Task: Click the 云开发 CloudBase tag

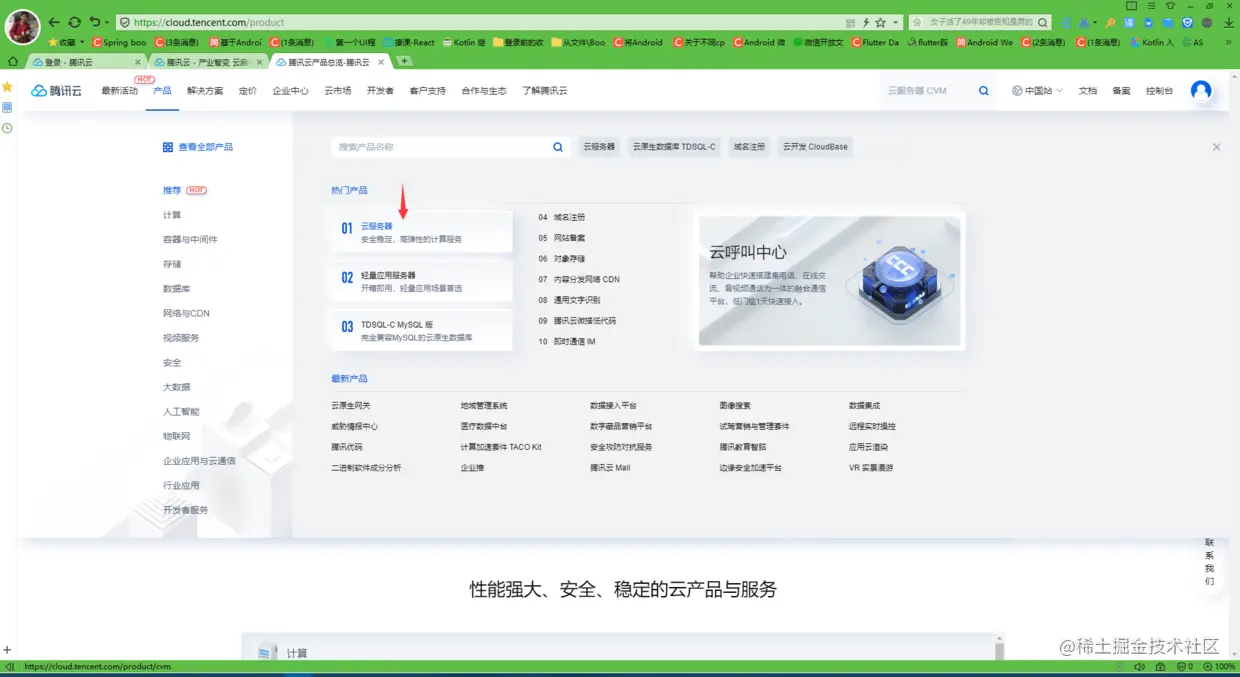Action: (x=815, y=147)
